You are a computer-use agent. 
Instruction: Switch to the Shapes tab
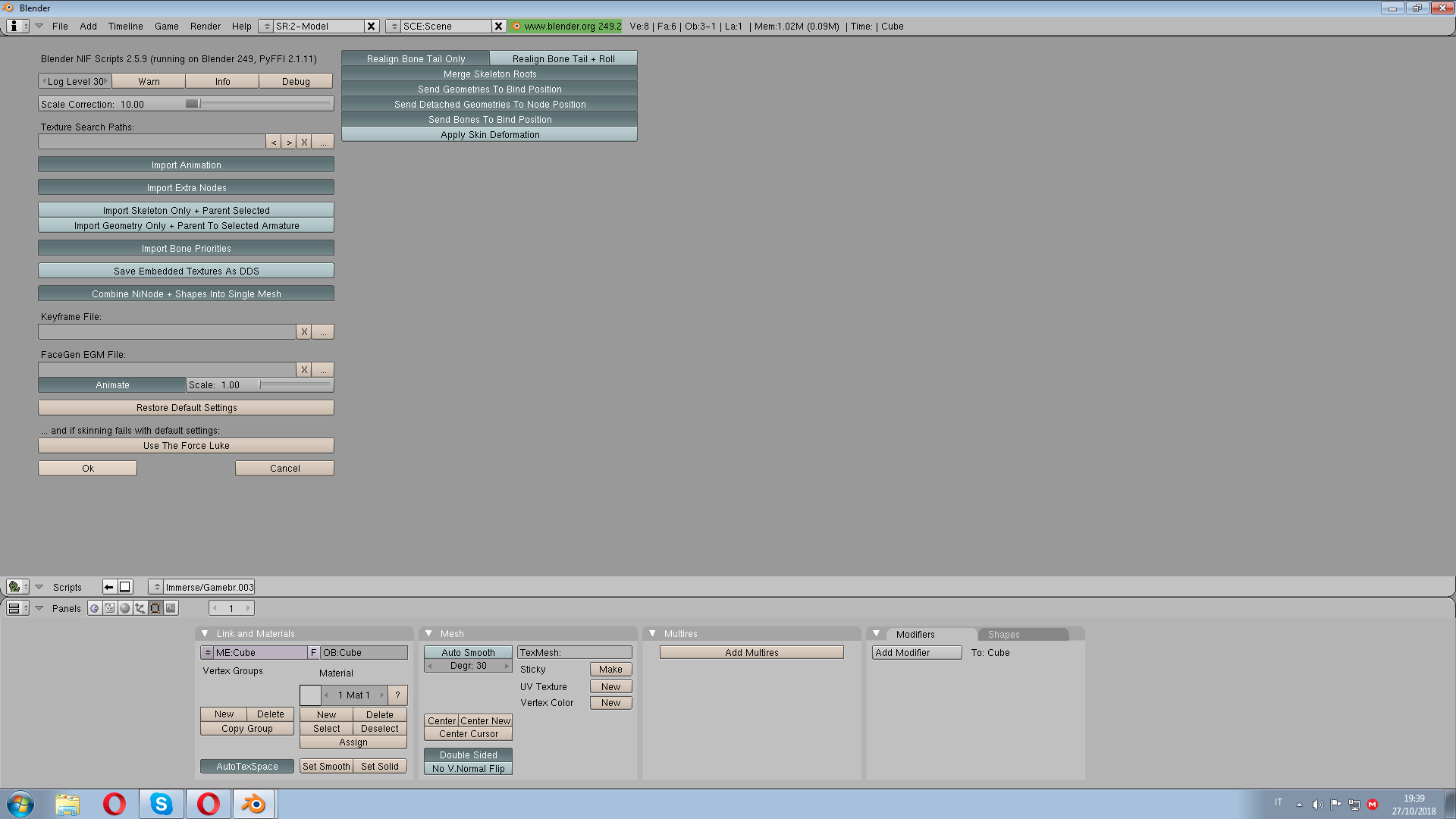coord(1021,635)
